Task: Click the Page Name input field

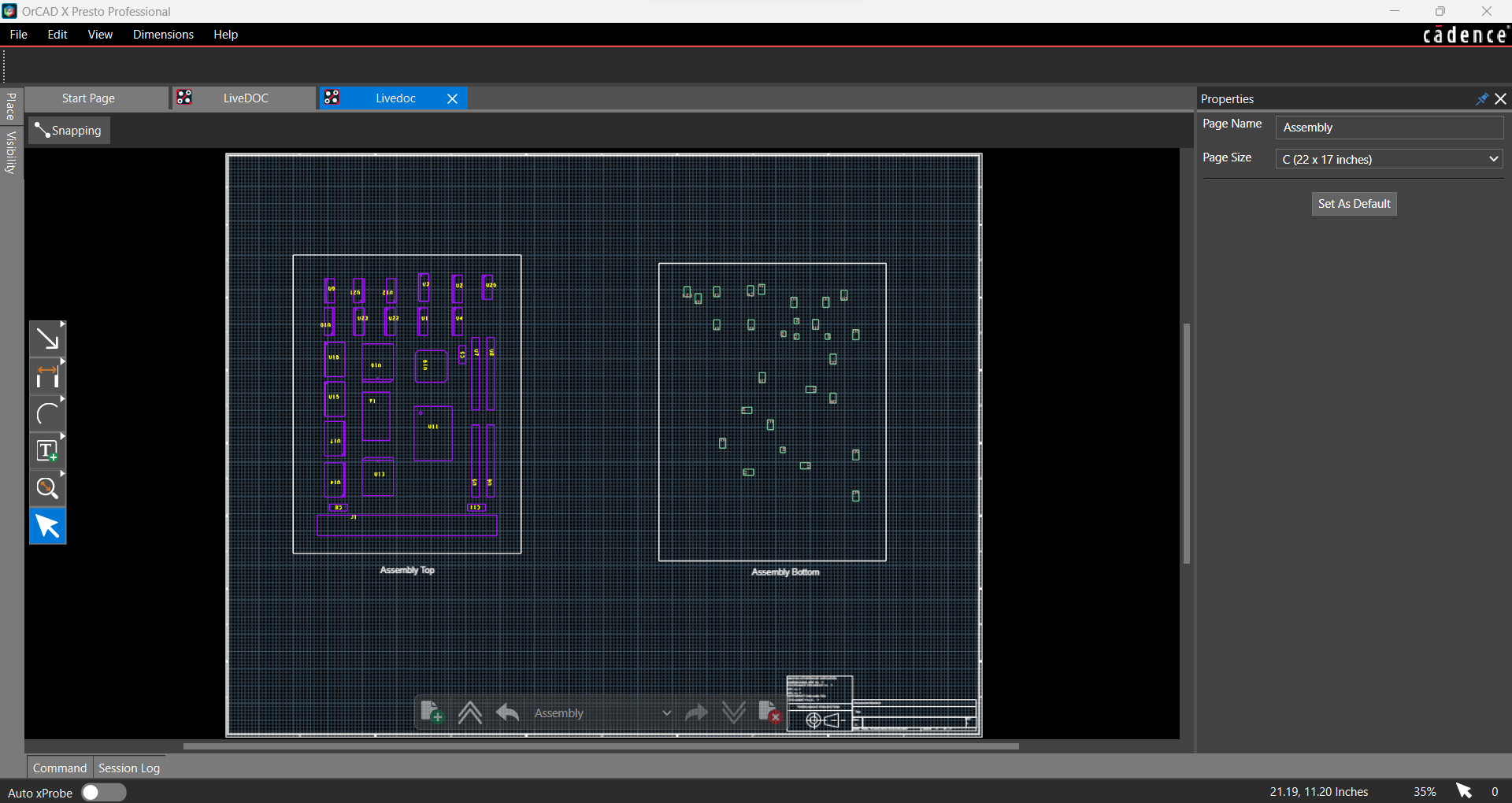Action: pyautogui.click(x=1389, y=128)
